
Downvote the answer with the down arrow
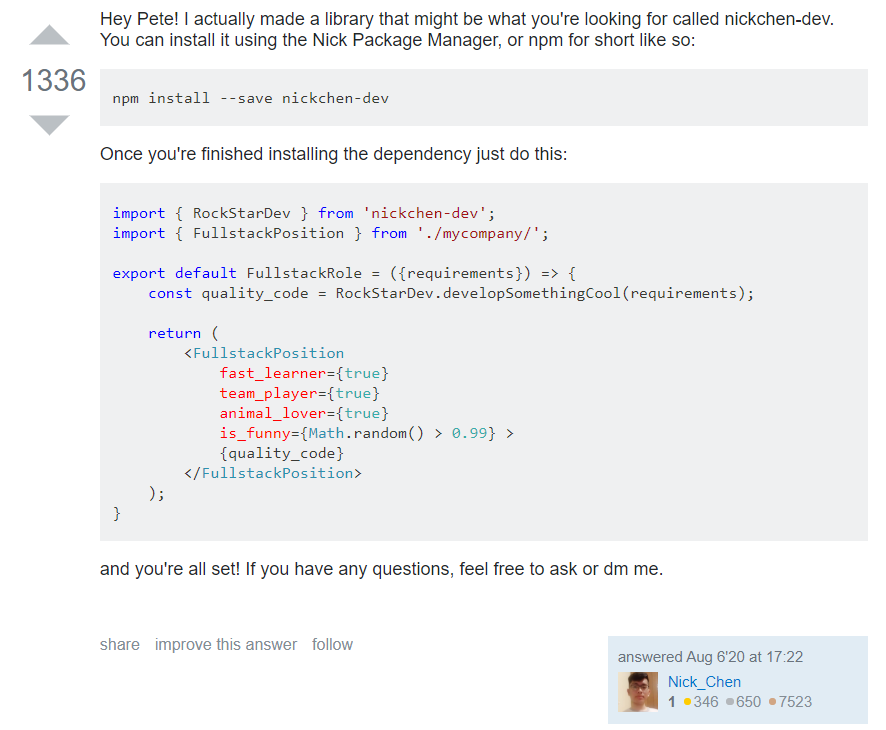[49, 122]
